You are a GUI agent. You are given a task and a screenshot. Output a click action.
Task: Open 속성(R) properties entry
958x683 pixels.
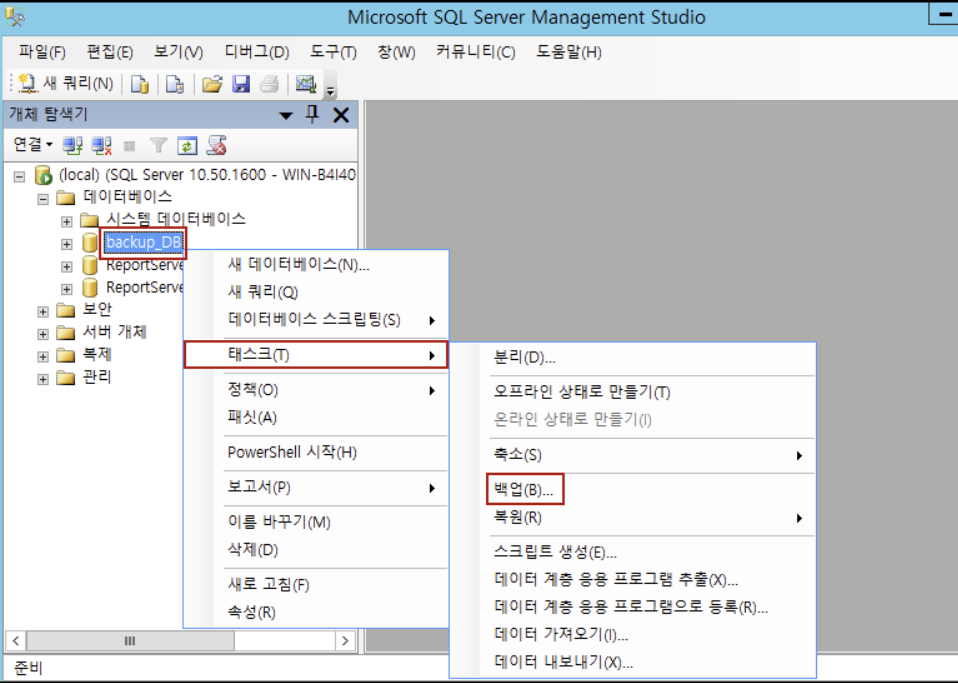coord(316,612)
